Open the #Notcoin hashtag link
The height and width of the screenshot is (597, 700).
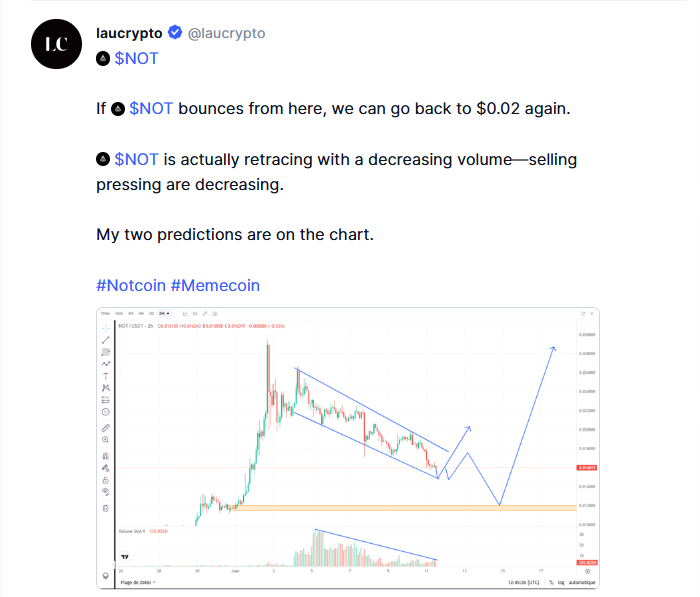[131, 285]
